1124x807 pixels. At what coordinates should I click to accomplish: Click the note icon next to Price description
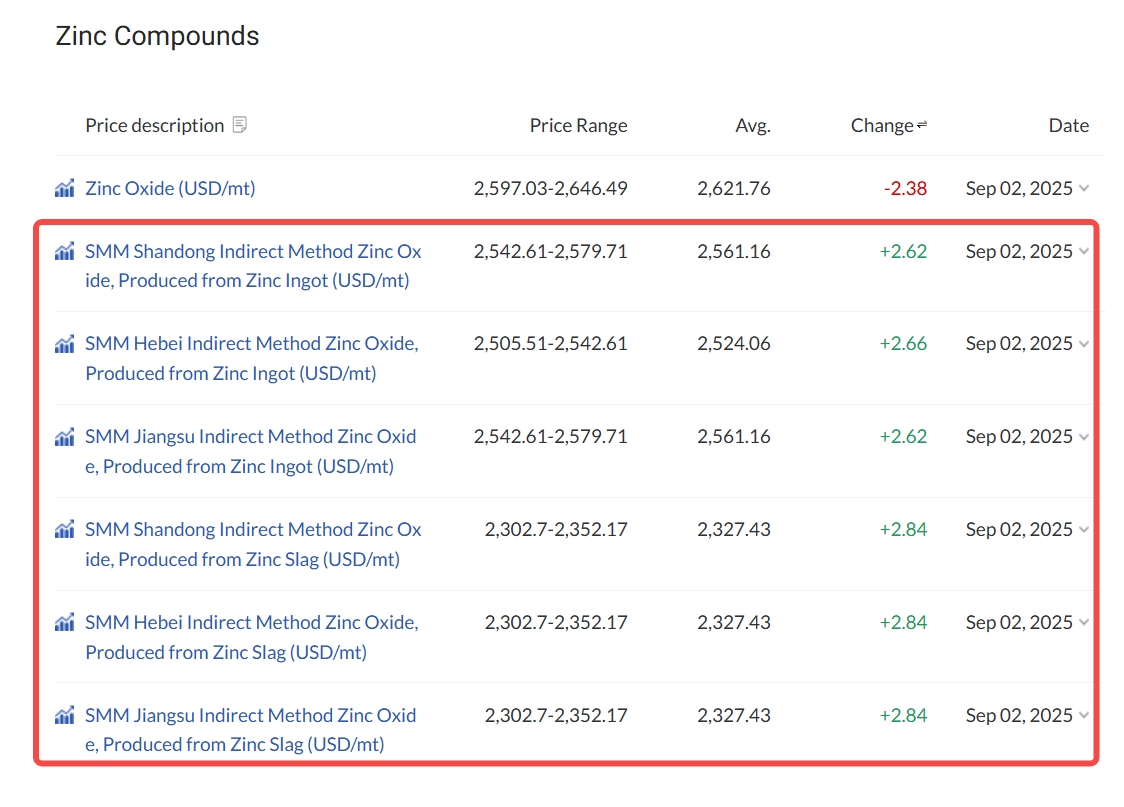pos(240,125)
